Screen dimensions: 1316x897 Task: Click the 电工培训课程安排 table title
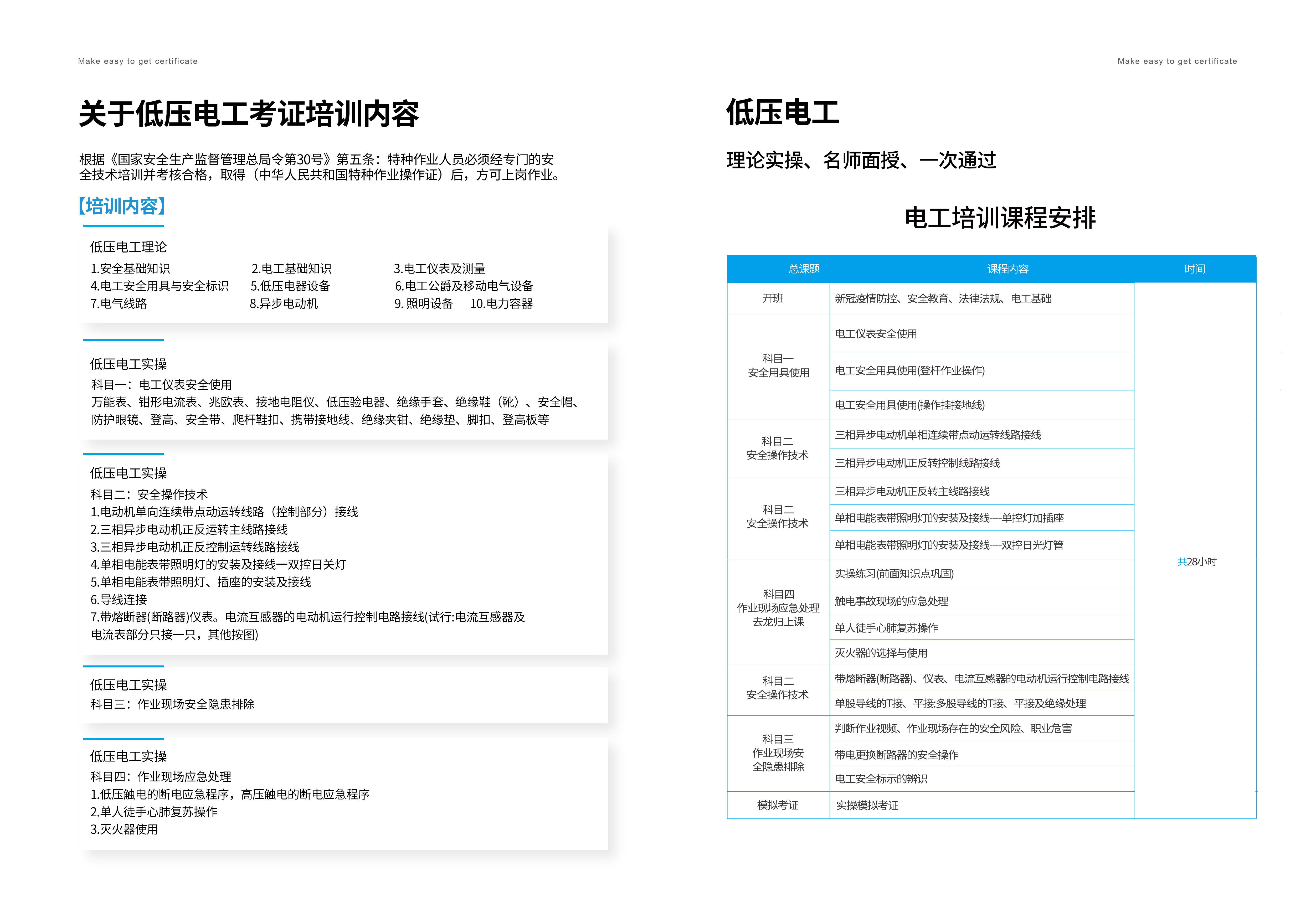click(x=1000, y=218)
